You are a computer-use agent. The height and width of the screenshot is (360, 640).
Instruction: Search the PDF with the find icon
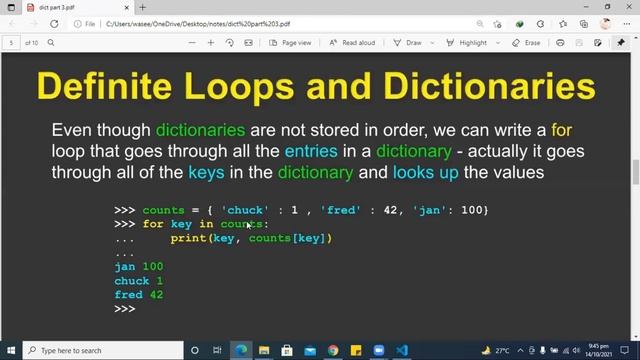51,42
